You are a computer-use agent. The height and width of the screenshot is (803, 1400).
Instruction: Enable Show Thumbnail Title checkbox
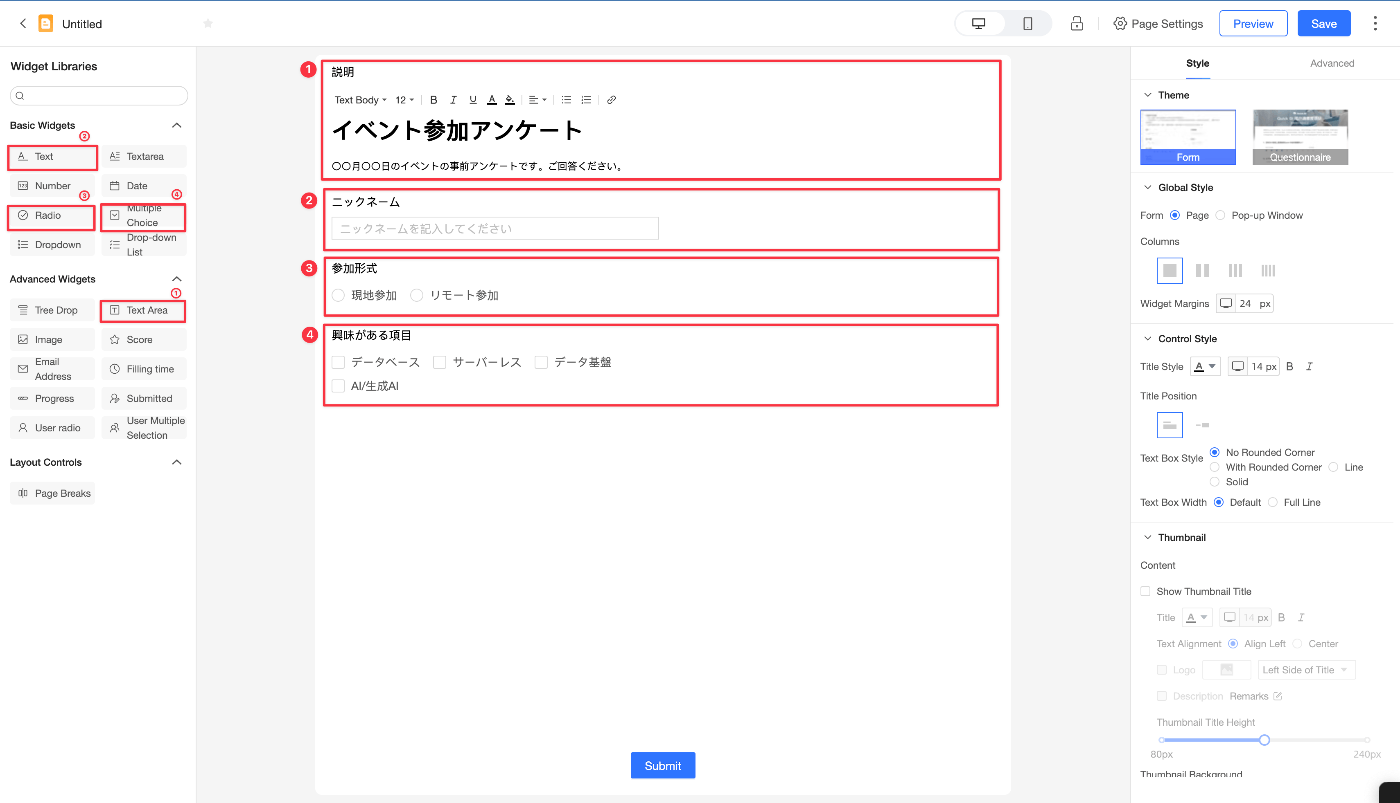pos(1145,592)
